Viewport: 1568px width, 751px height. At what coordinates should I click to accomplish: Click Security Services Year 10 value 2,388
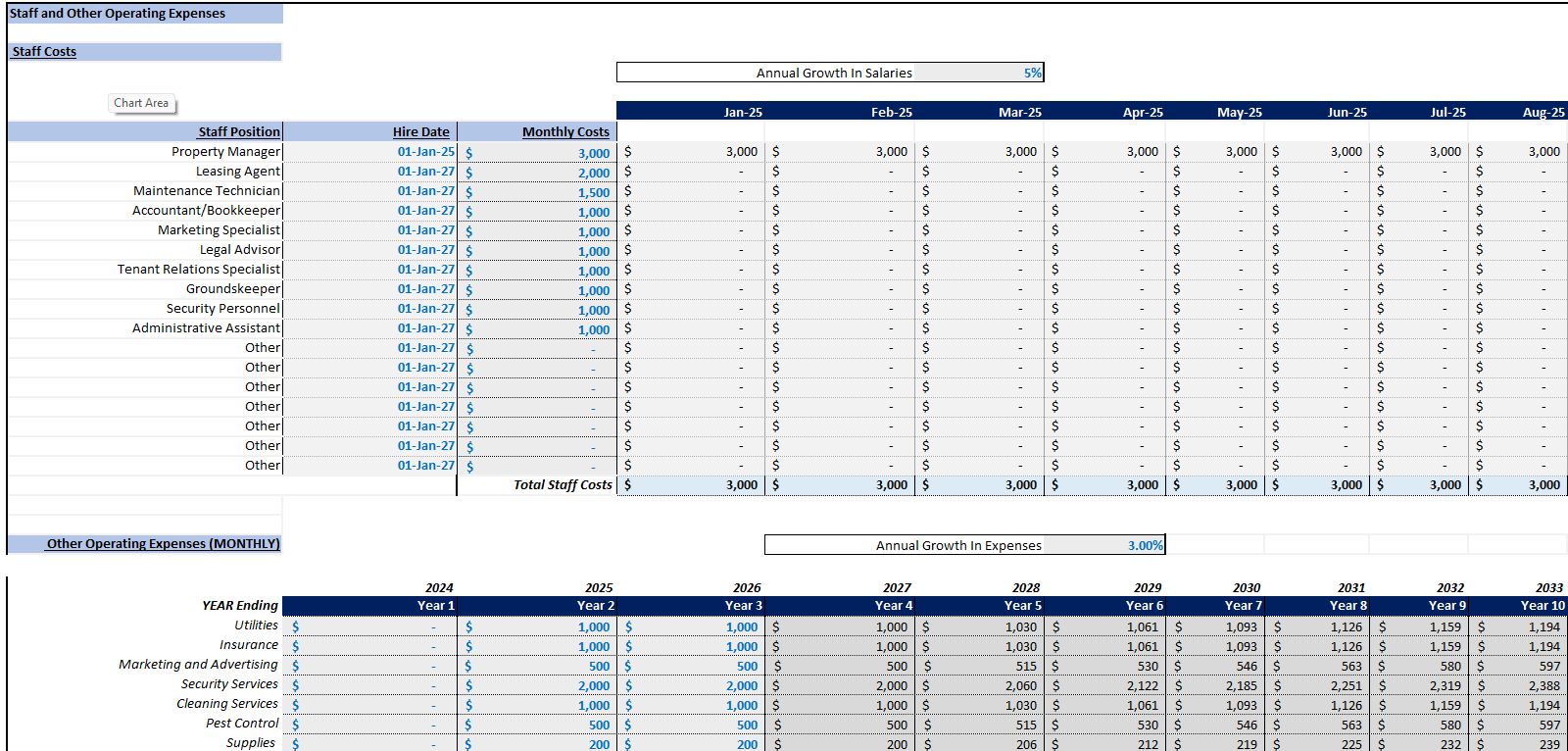point(1544,686)
